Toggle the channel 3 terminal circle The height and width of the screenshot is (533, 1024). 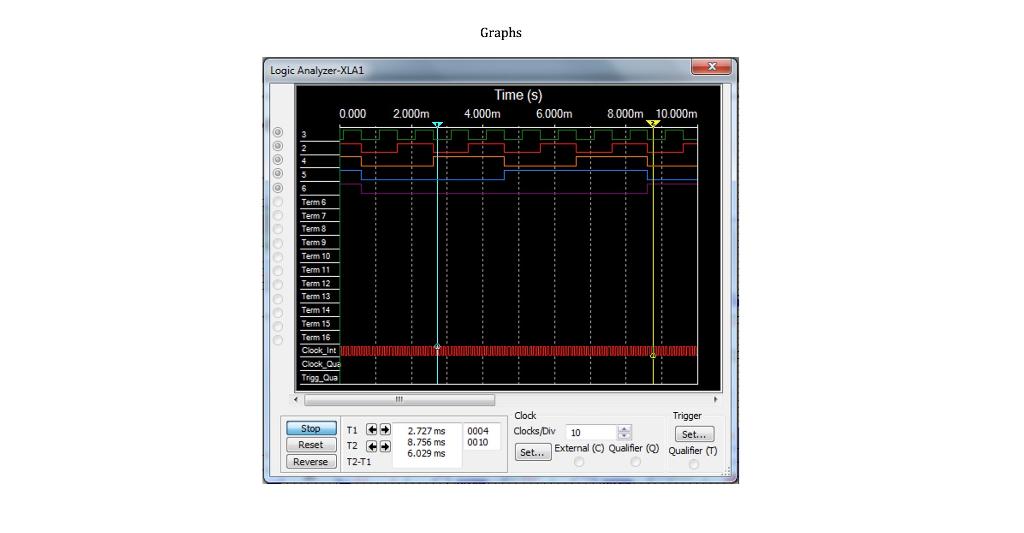point(278,133)
